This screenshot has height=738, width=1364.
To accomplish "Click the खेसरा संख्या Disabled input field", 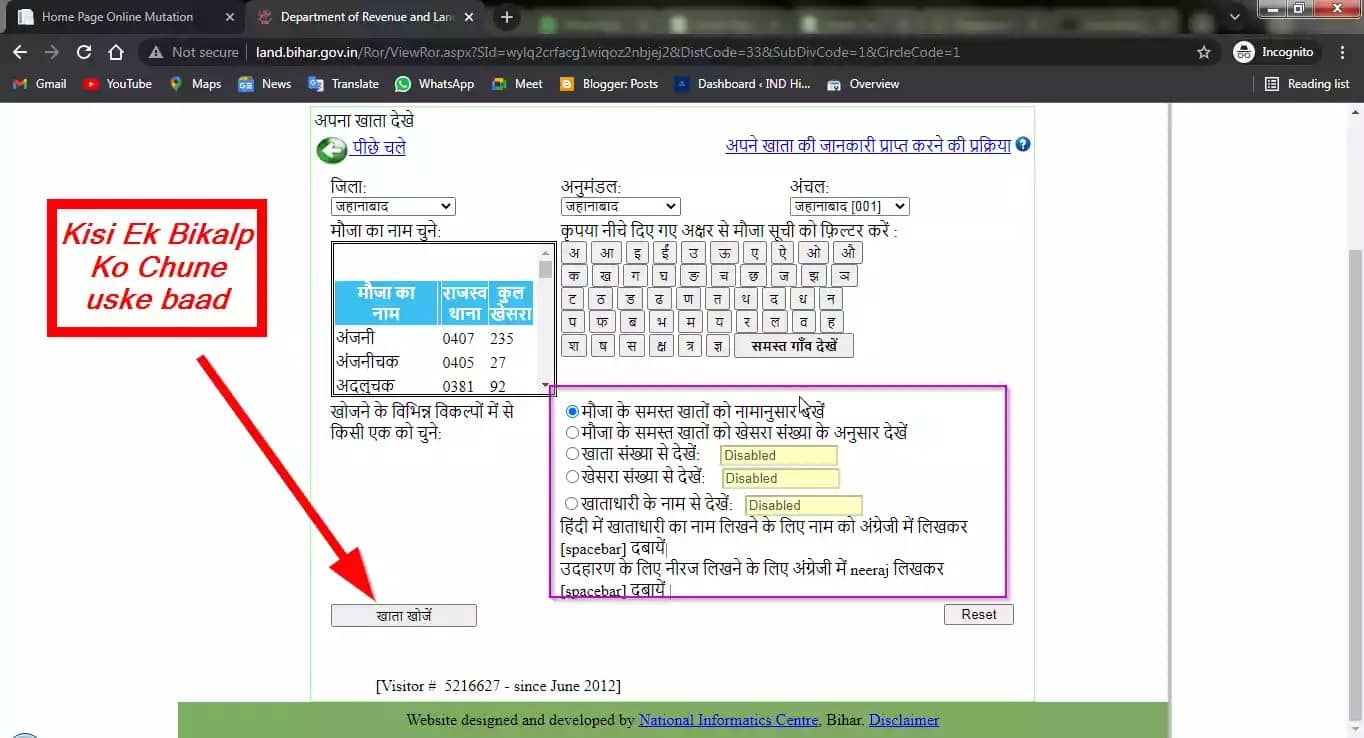I will [x=781, y=478].
